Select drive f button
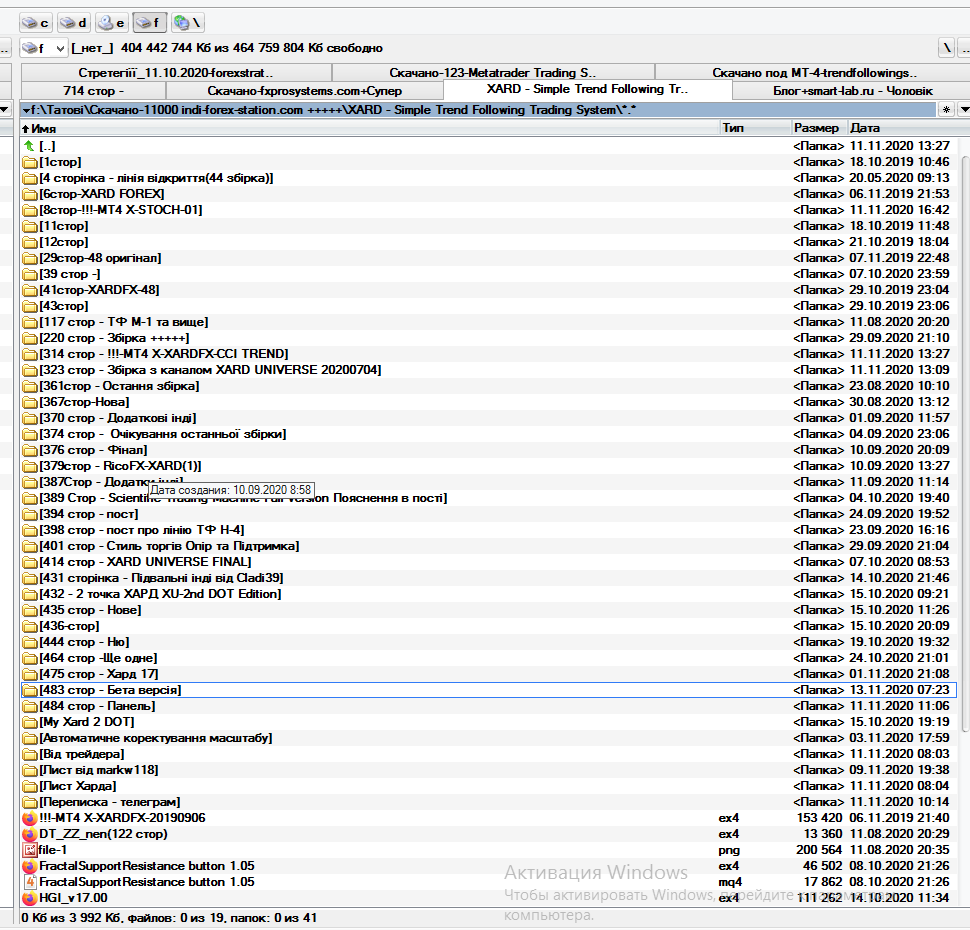The height and width of the screenshot is (930, 970). [149, 23]
